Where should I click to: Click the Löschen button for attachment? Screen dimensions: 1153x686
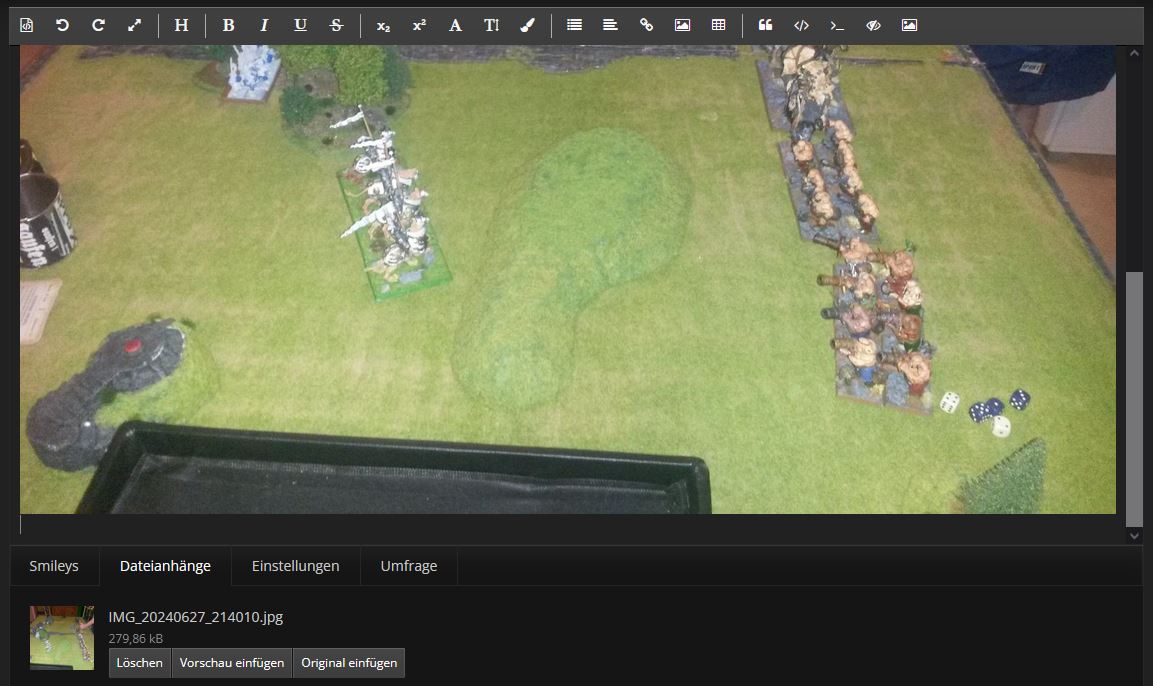pos(139,663)
